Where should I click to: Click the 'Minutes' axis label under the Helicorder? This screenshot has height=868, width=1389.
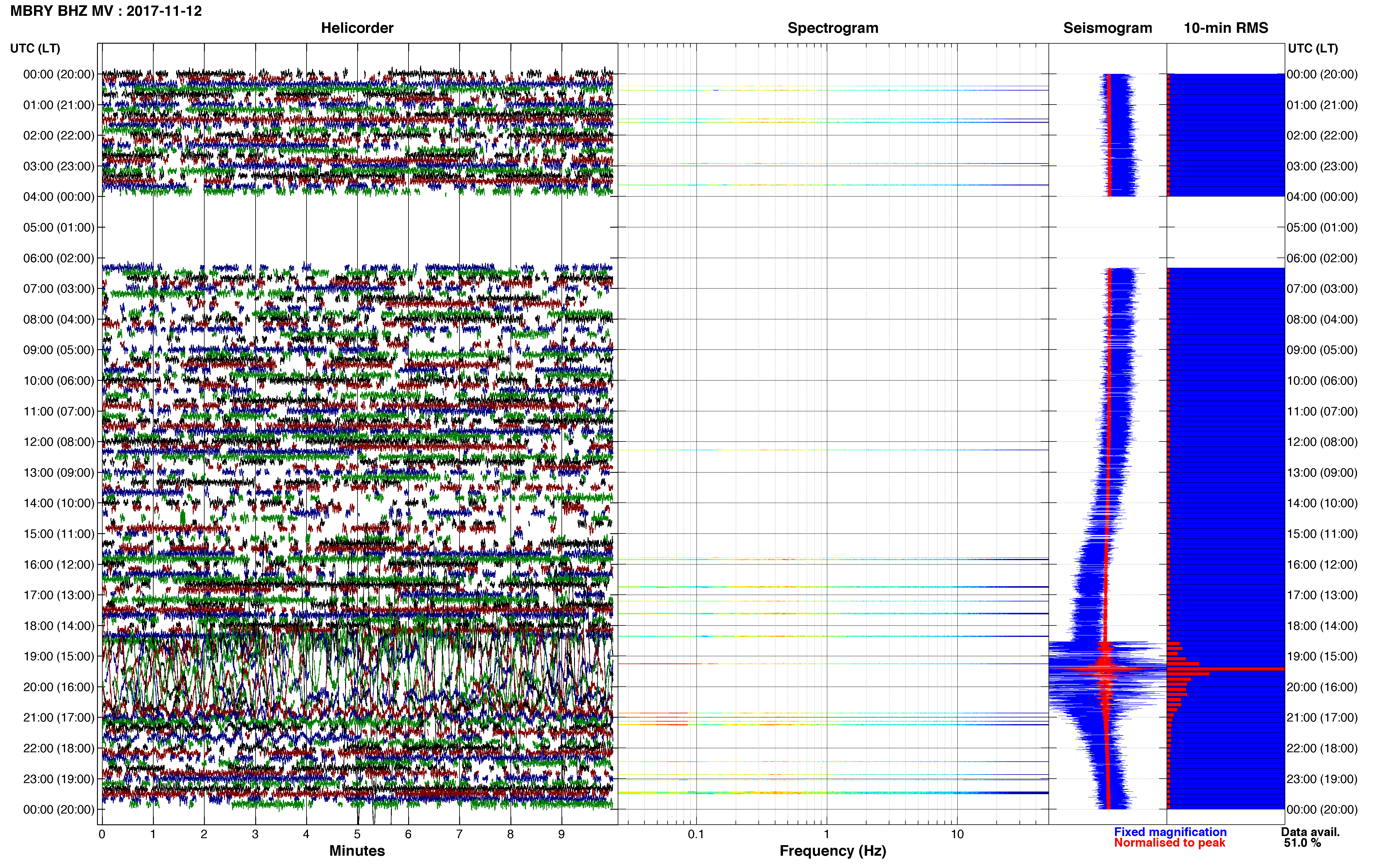357,851
